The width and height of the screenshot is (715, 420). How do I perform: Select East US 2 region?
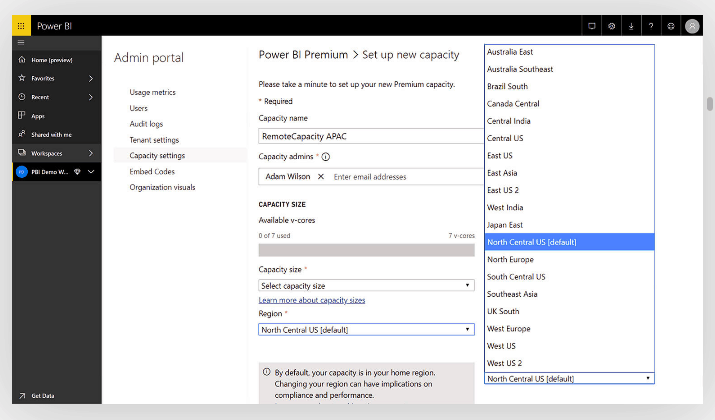coord(569,190)
